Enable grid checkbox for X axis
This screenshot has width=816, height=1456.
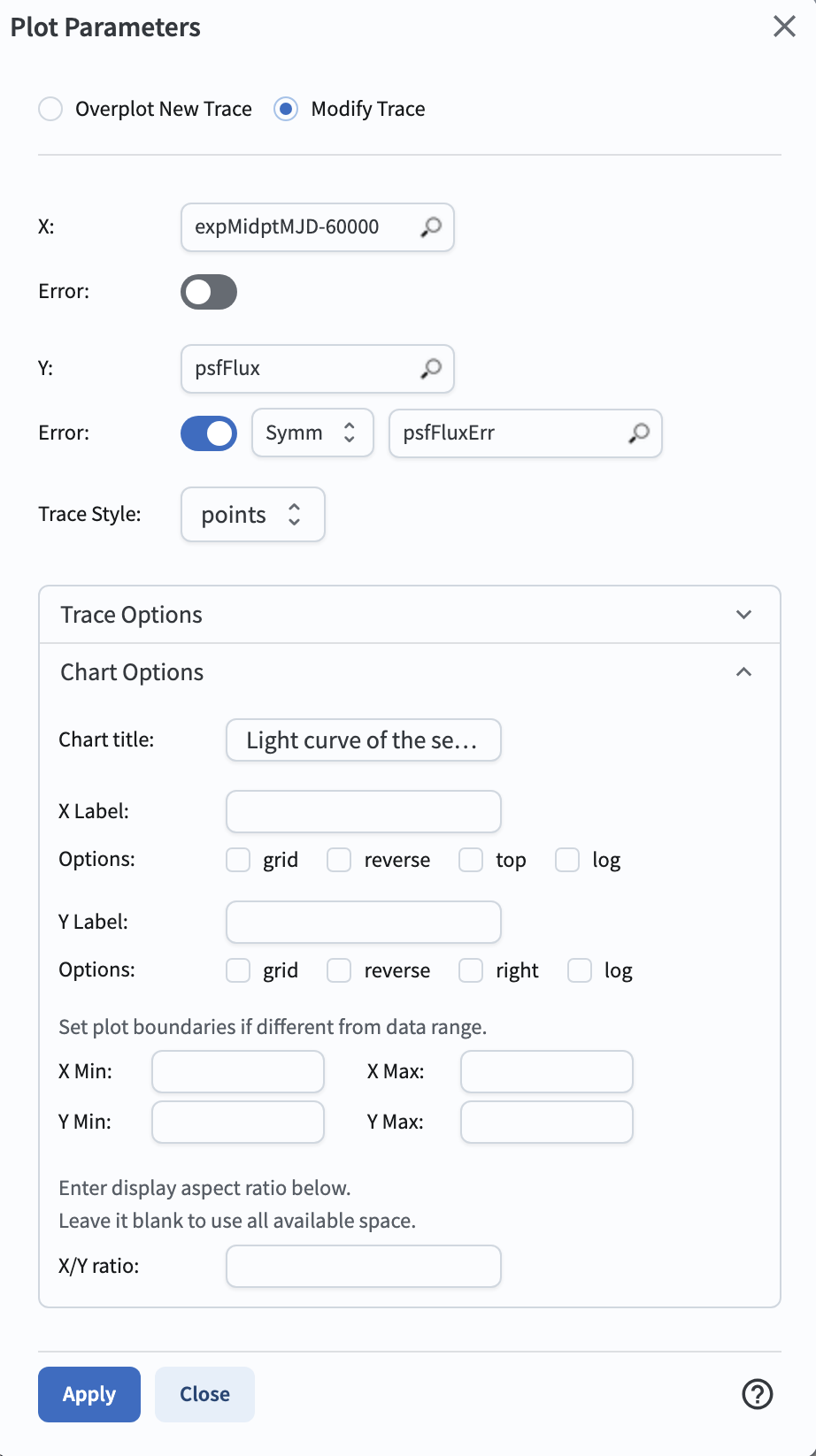[238, 860]
